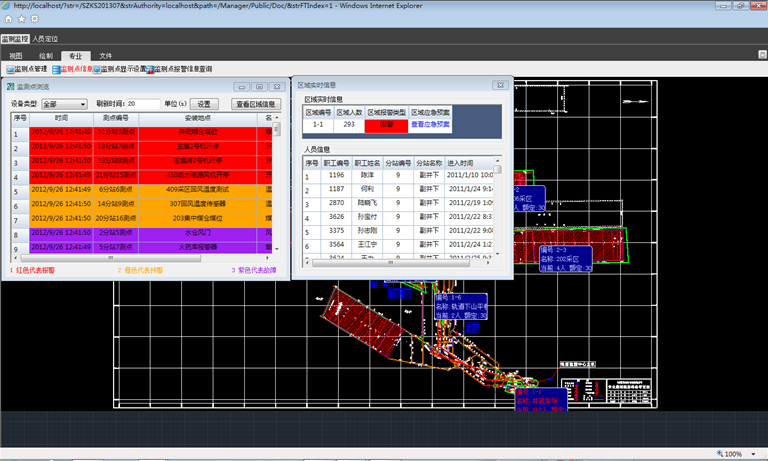
Task: Click the favorites star icon
Action: tap(22, 19)
